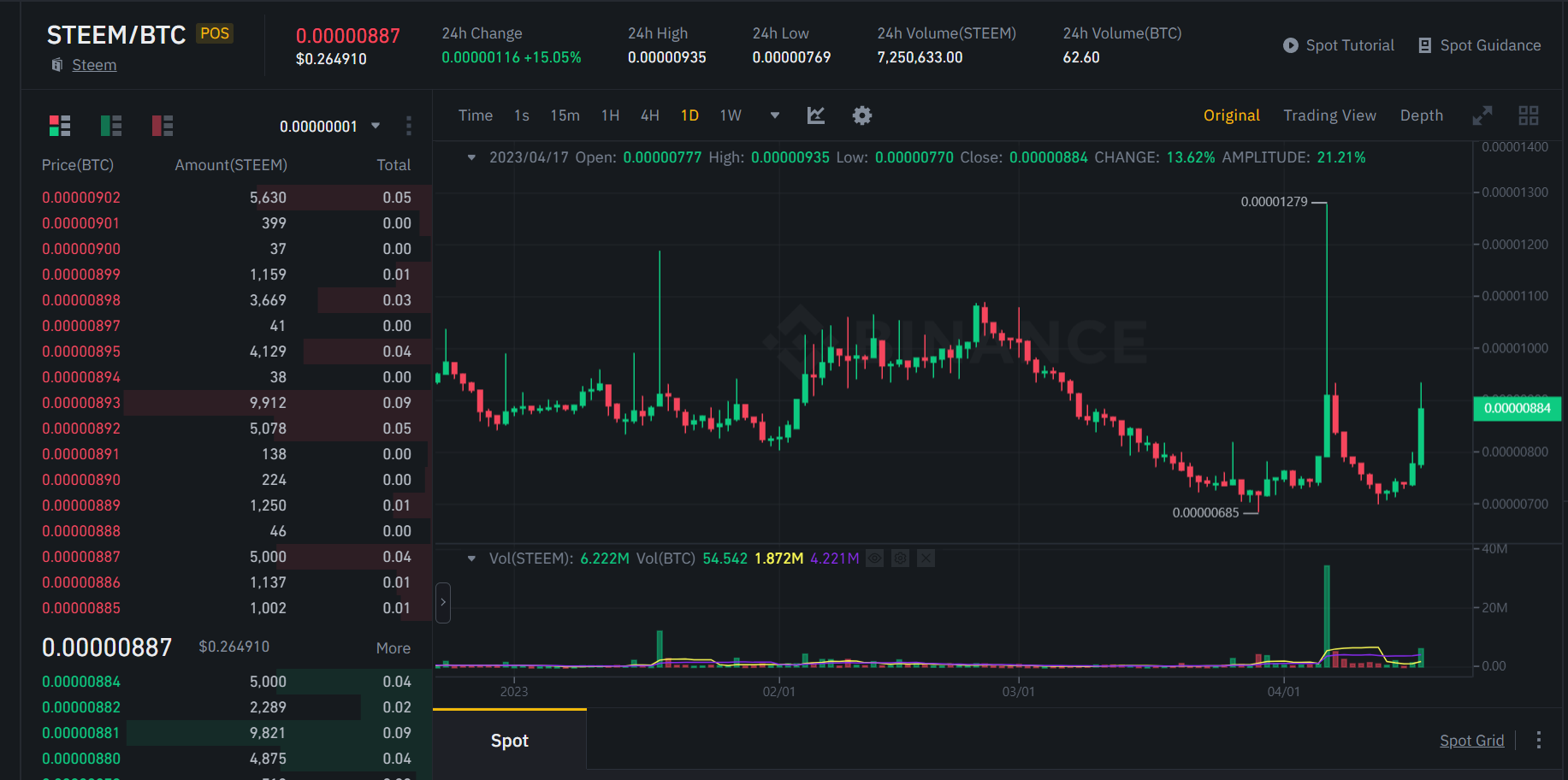This screenshot has height=780, width=1568.
Task: Select the 1s chart interval
Action: click(522, 115)
